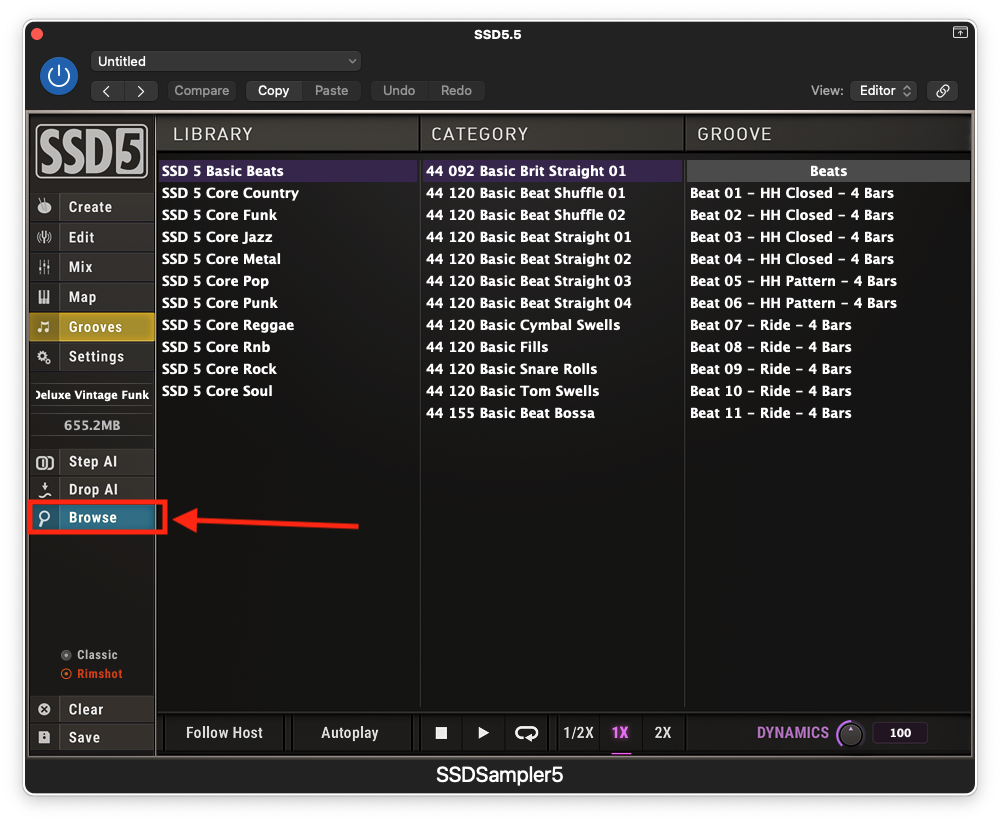This screenshot has width=1000, height=823.
Task: Click the Dynamics value field 100
Action: (x=900, y=733)
